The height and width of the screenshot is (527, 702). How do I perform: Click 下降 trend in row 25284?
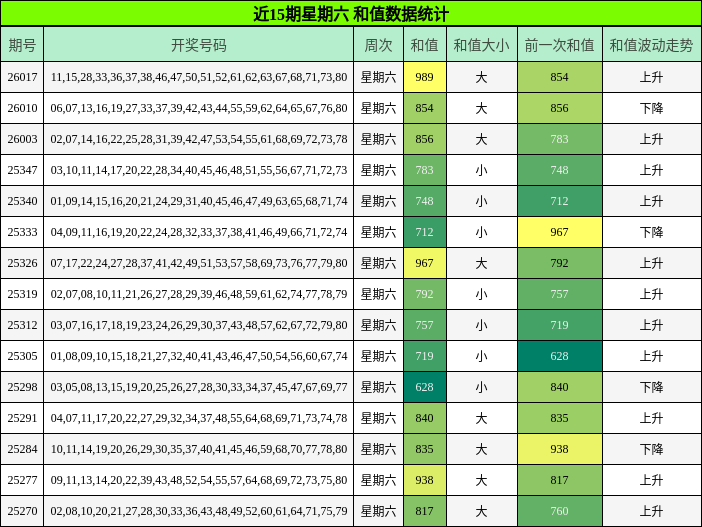tap(651, 449)
